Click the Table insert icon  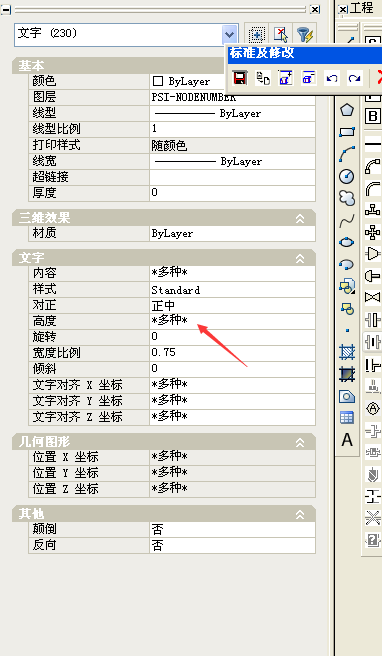(x=347, y=418)
